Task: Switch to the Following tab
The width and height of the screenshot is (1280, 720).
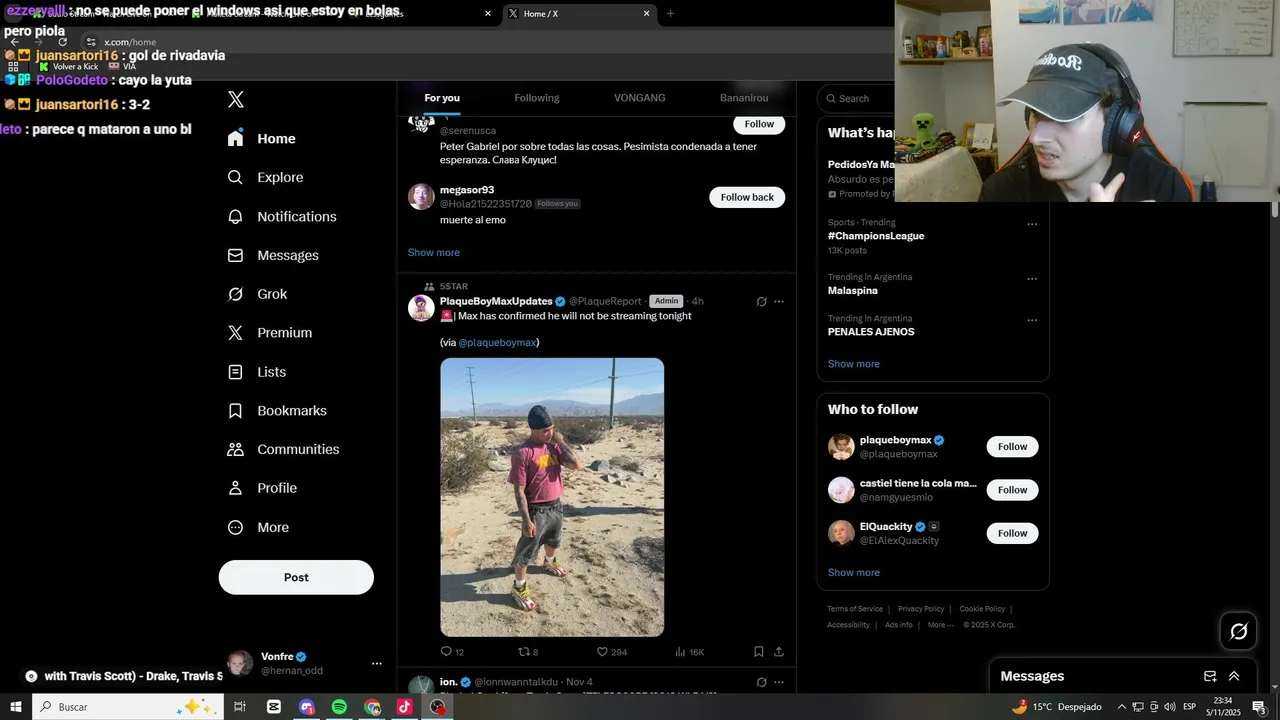Action: [x=537, y=98]
